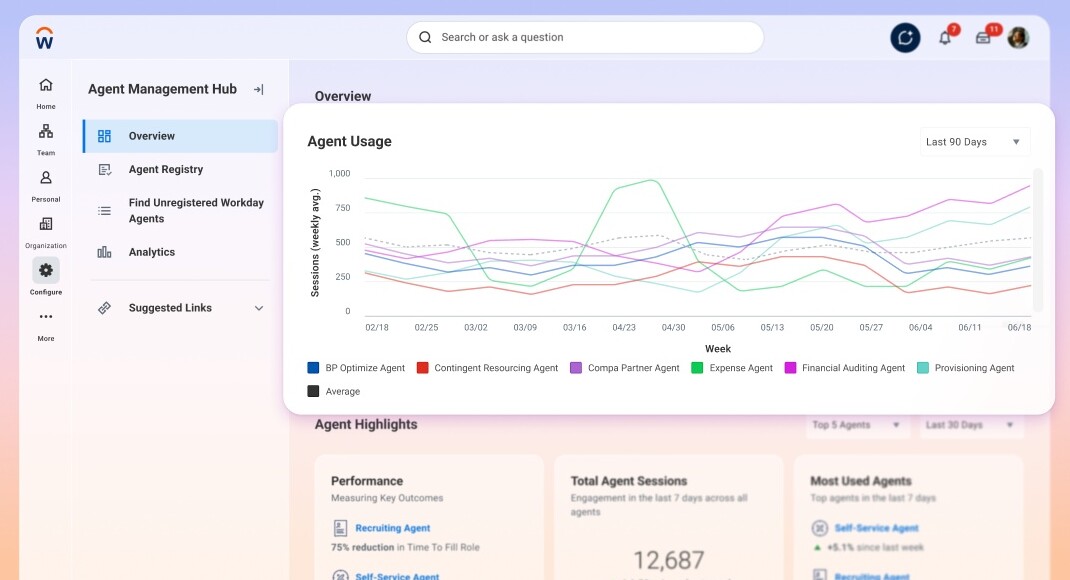Click the Self-Service Agent icon in Most Used
Screen dimensions: 1070x580
(x=820, y=527)
